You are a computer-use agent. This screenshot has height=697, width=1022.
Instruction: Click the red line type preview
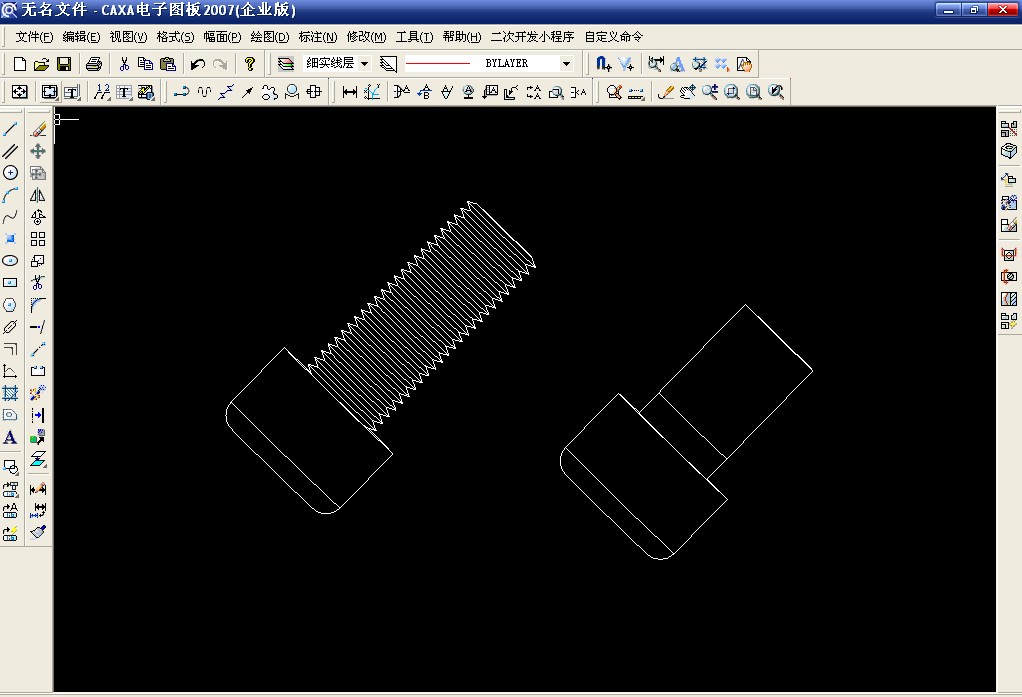click(x=437, y=64)
